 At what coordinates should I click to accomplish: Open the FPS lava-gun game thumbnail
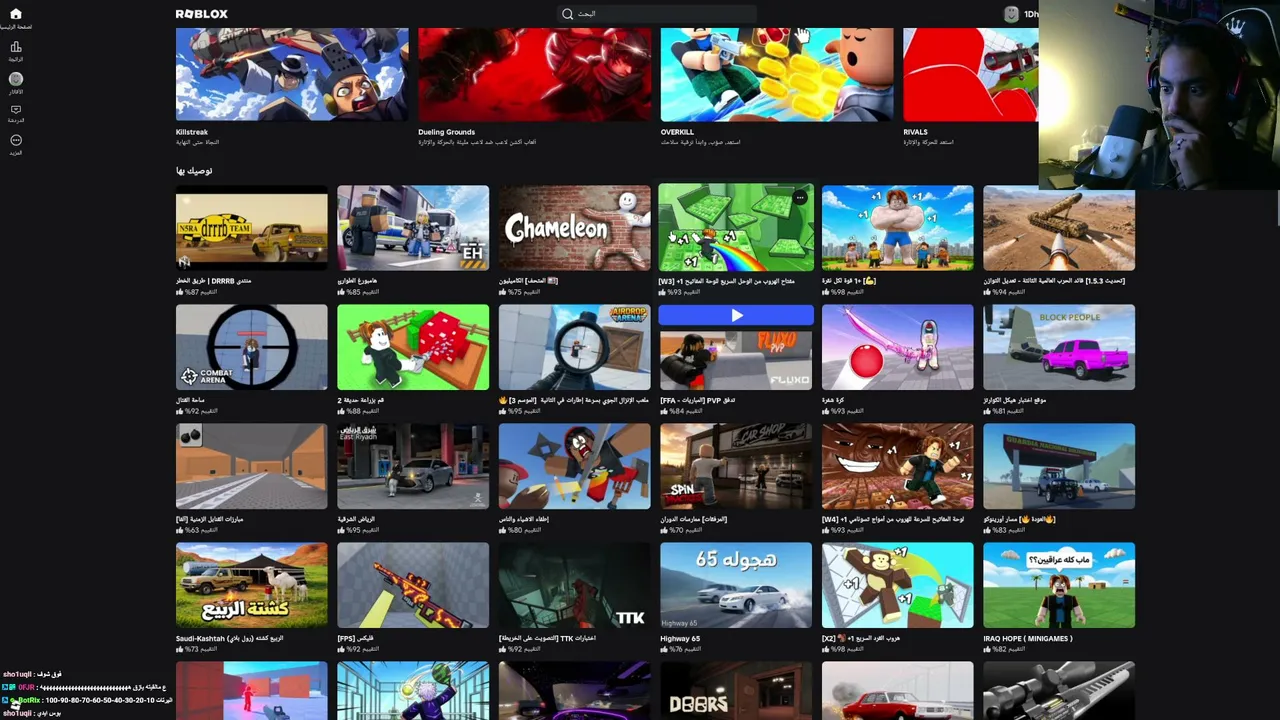pyautogui.click(x=413, y=585)
